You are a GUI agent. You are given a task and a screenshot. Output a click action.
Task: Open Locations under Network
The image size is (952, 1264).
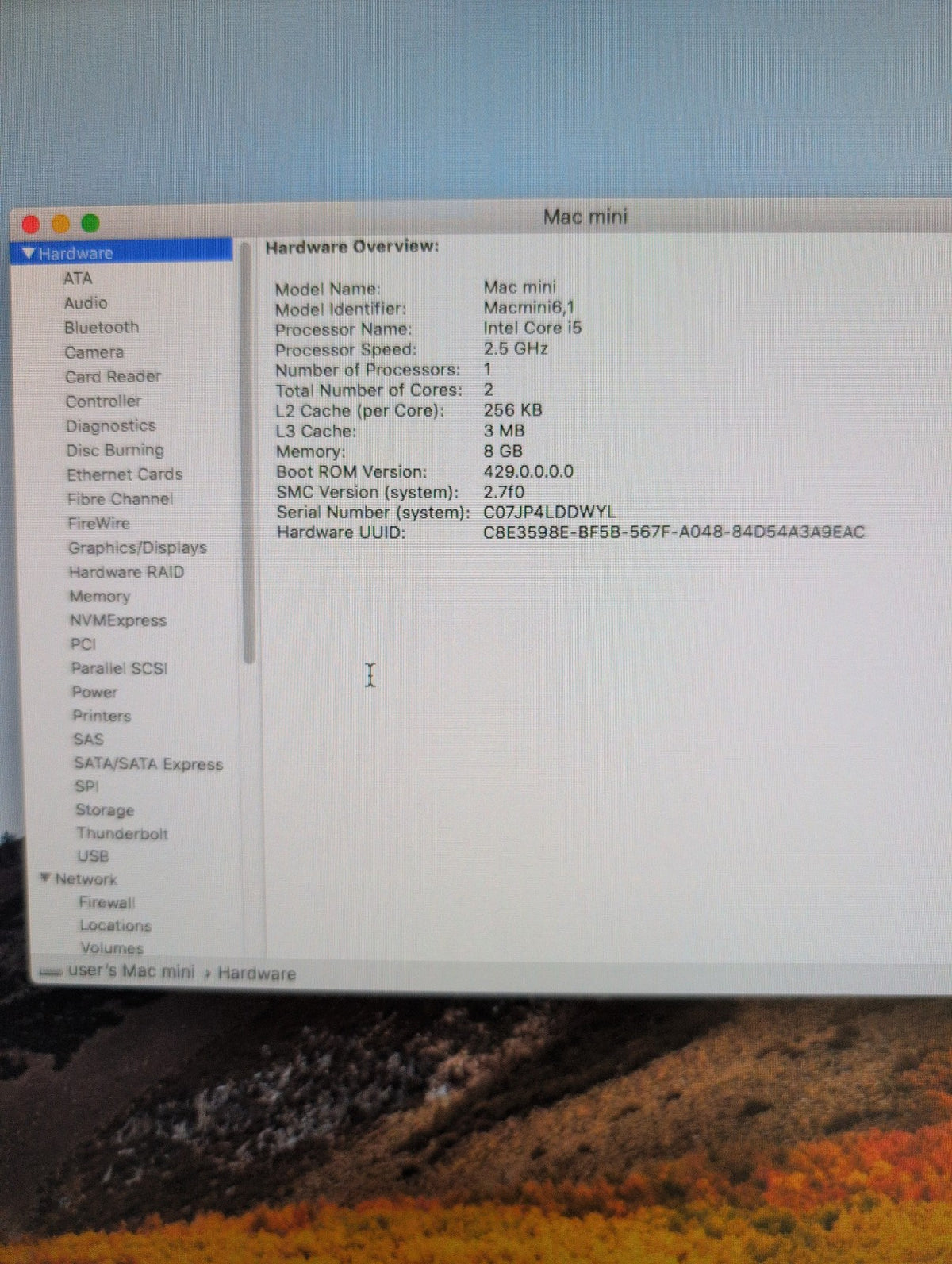pos(115,925)
